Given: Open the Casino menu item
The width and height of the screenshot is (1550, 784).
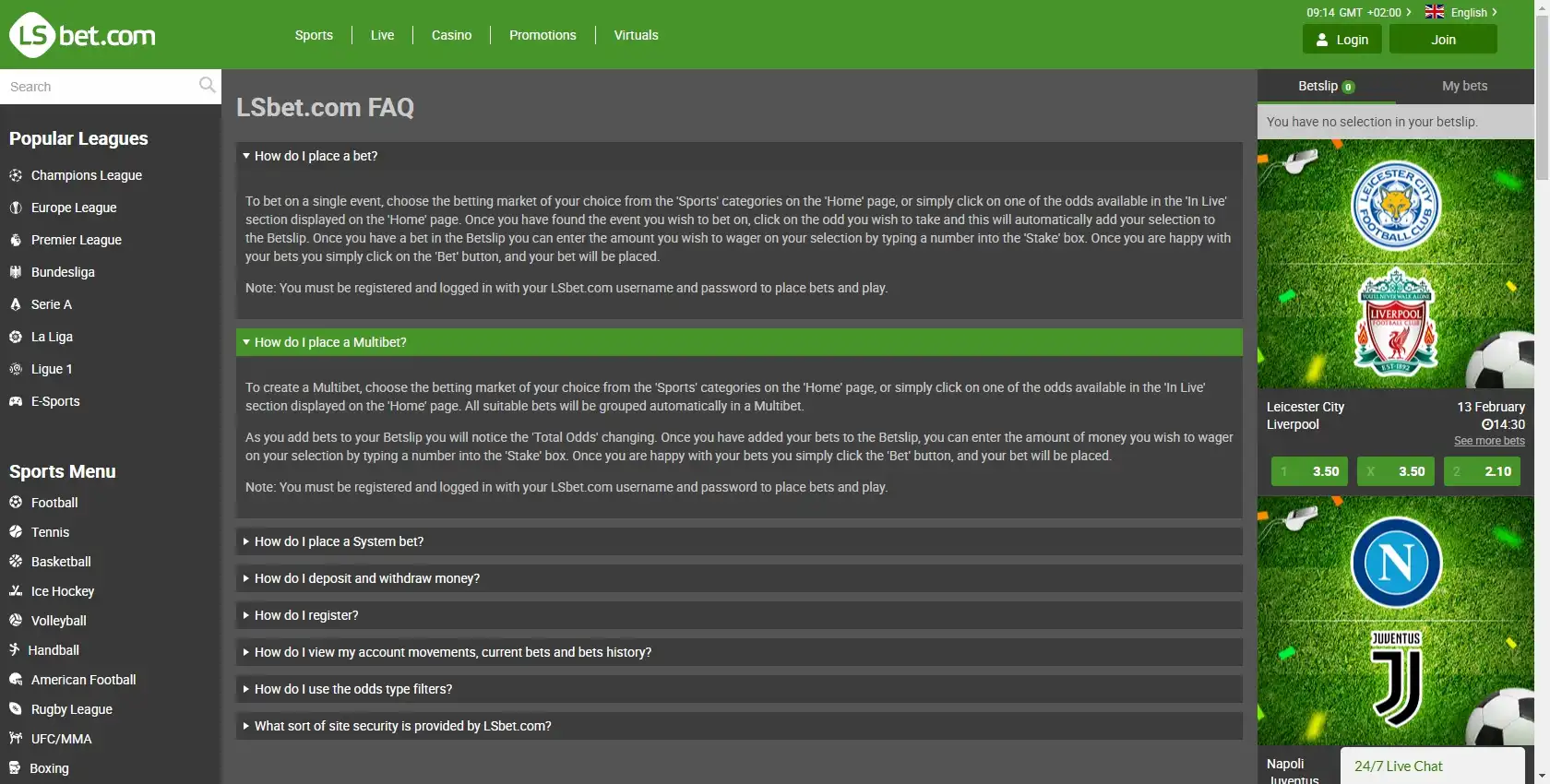Looking at the screenshot, I should 451,35.
